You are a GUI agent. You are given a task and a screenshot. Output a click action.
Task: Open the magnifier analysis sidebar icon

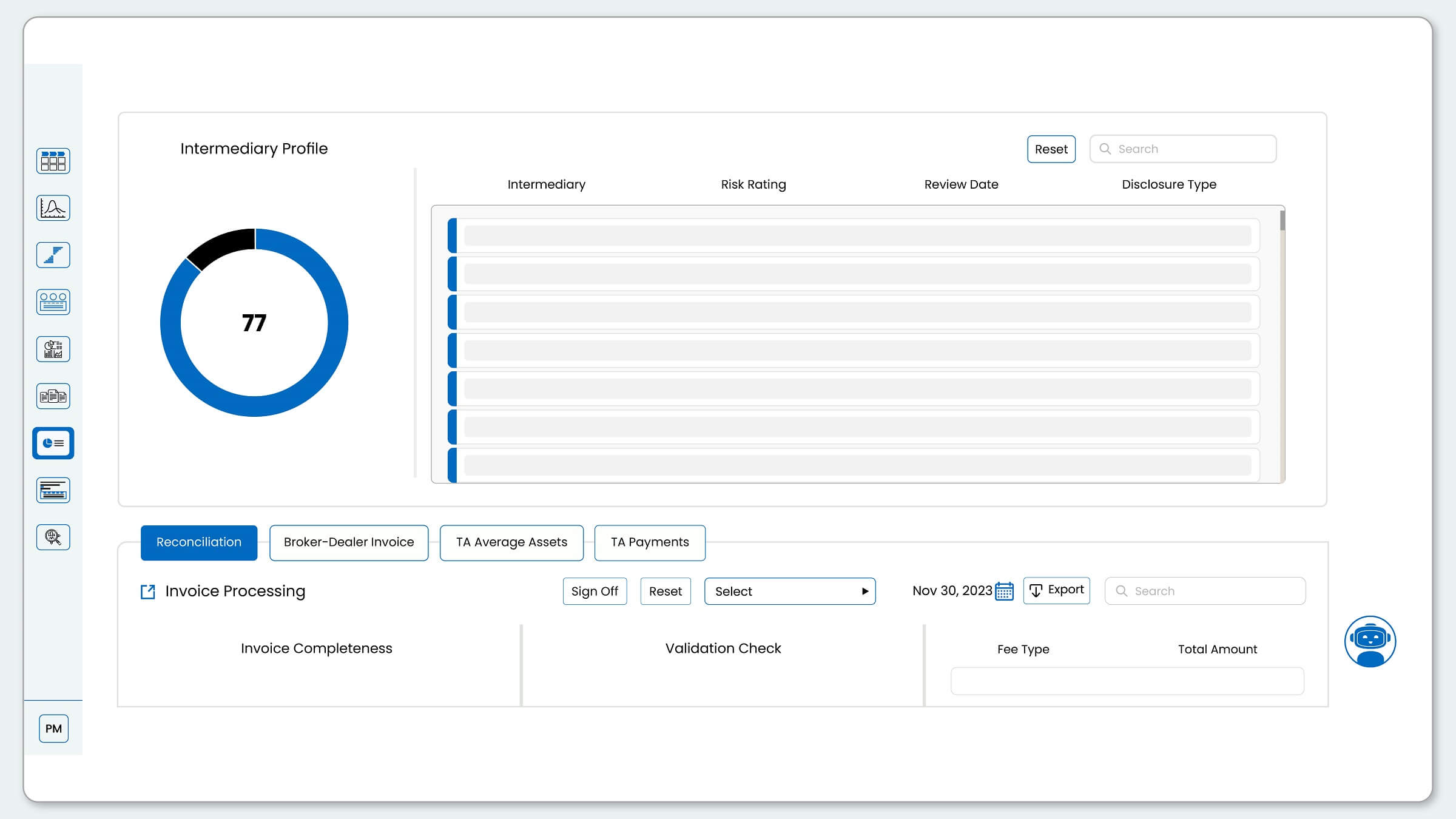tap(53, 538)
